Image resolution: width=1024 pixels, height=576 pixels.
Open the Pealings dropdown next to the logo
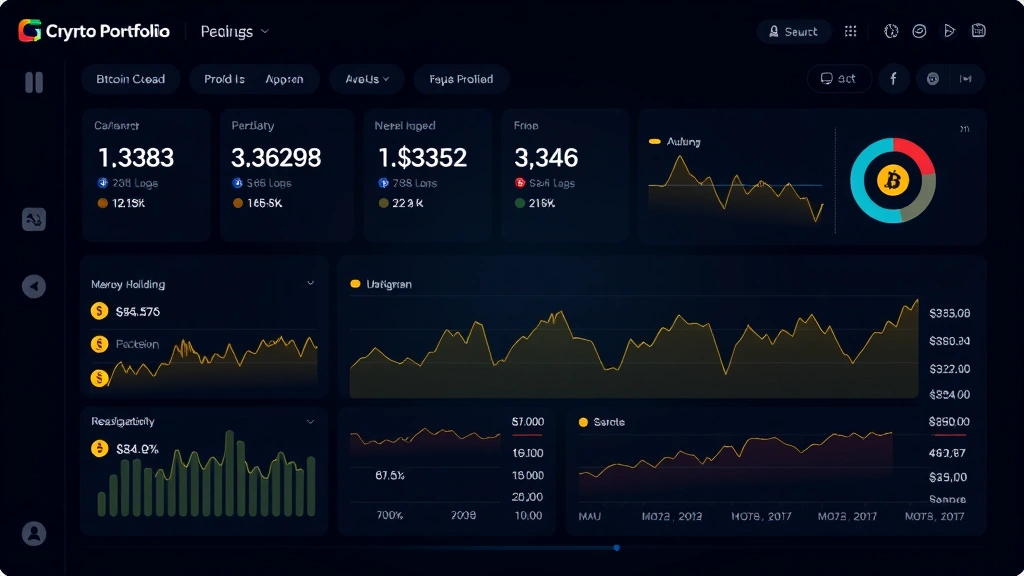234,31
